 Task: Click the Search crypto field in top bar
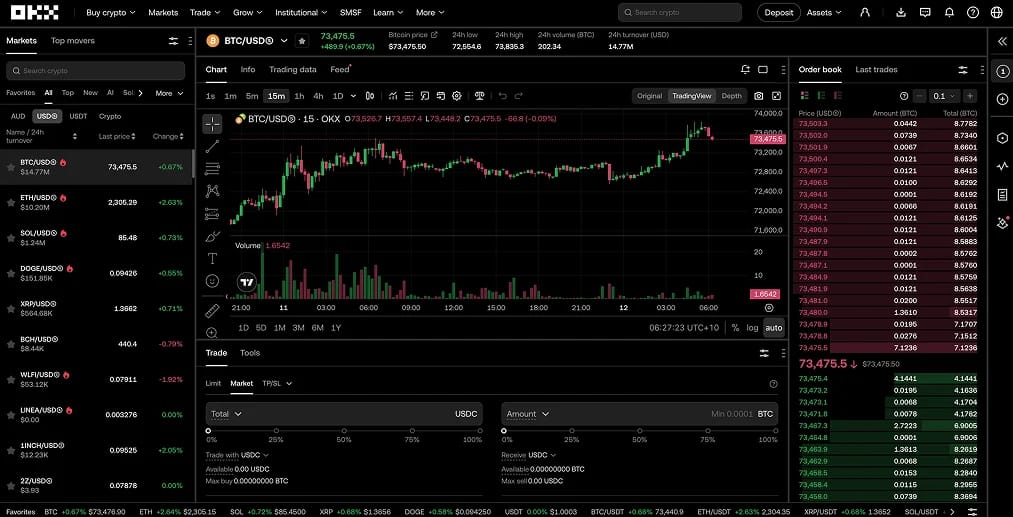(x=680, y=12)
